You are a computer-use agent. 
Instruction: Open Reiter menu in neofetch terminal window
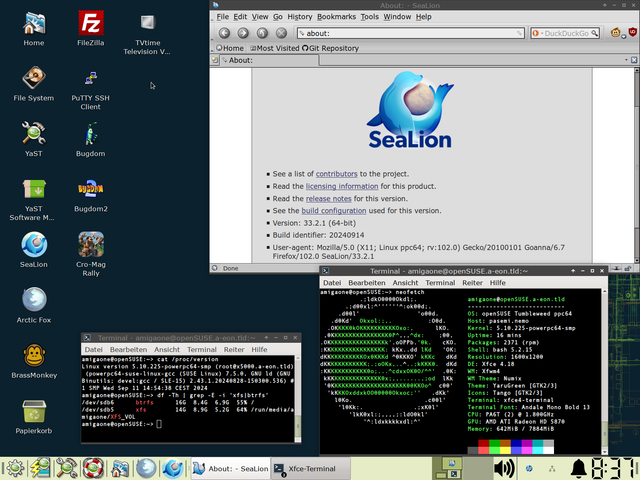(x=472, y=283)
